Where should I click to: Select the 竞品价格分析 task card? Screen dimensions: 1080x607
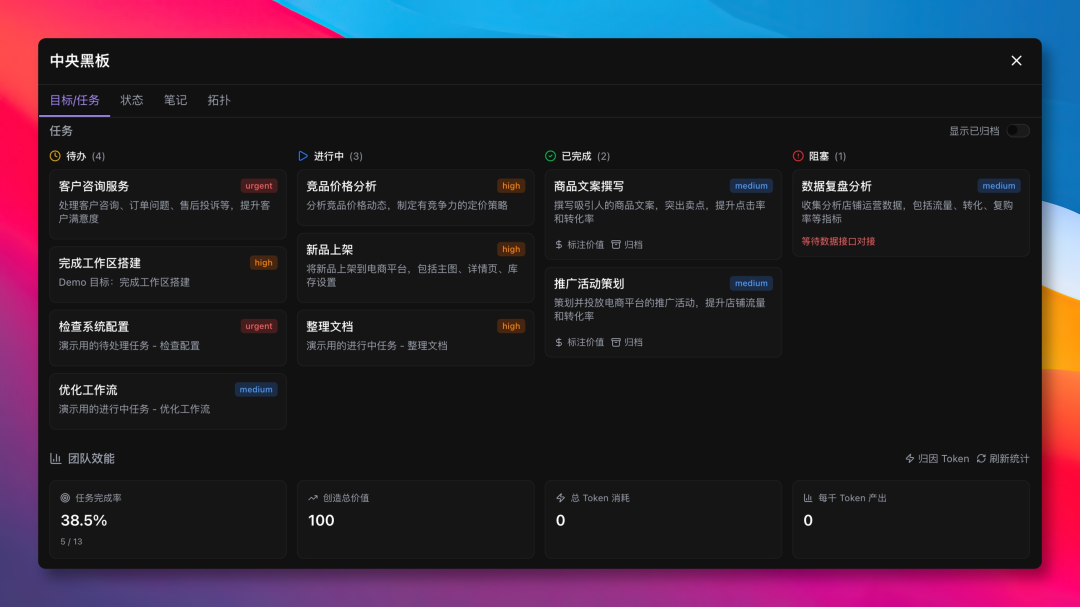pos(415,195)
